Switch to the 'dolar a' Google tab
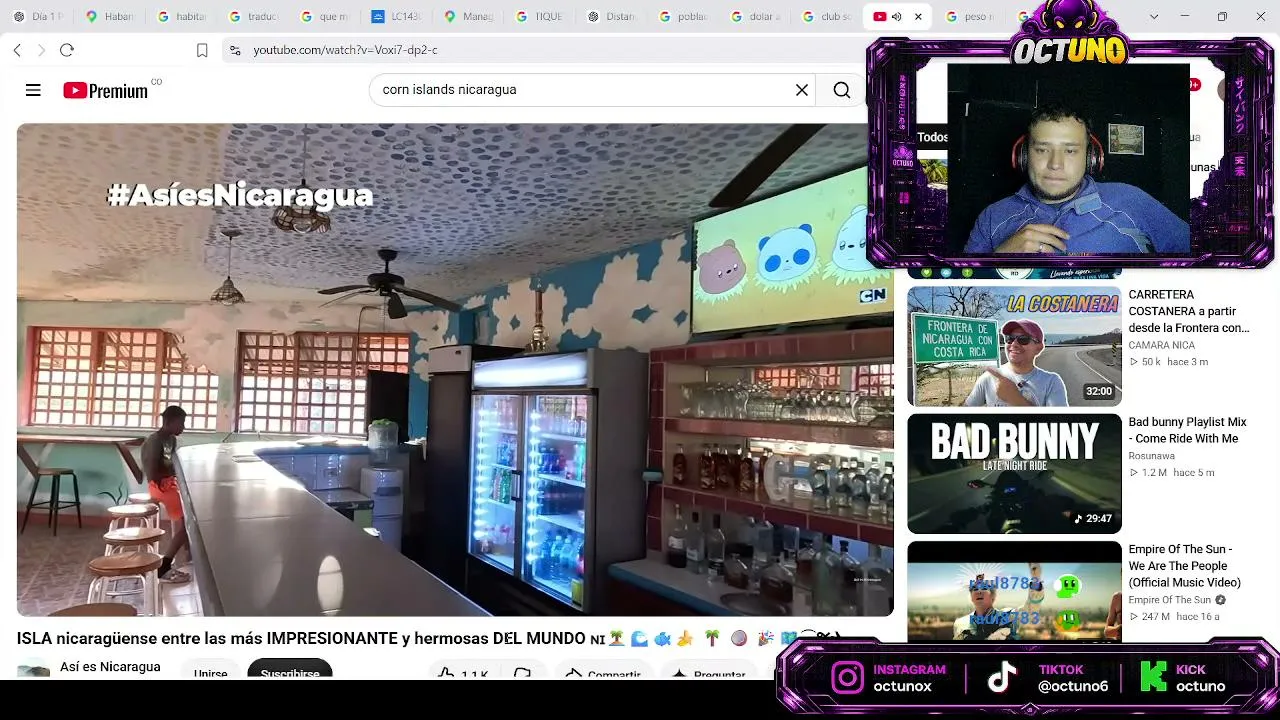Screen dimensions: 1280x720 pyautogui.click(x=754, y=17)
